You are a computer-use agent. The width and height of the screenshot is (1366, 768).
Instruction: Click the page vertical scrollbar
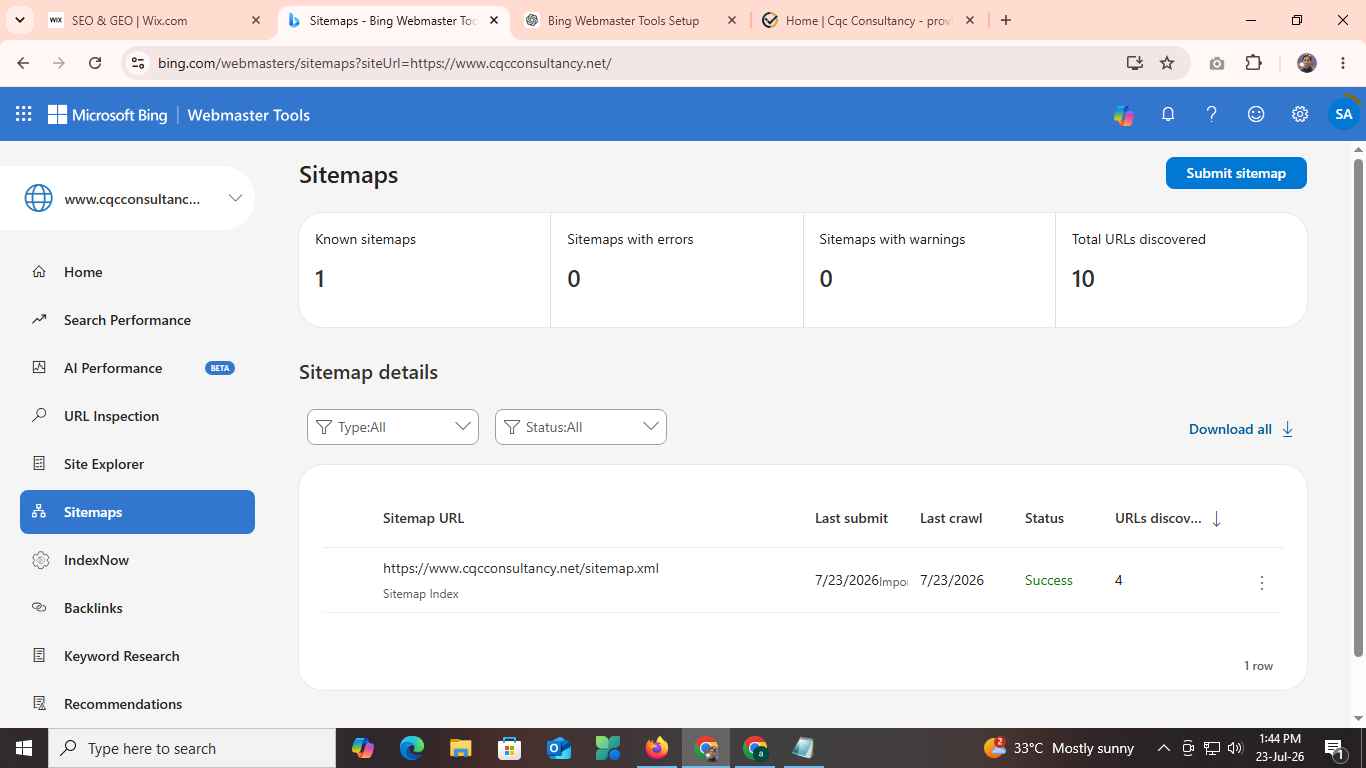coord(1358,410)
